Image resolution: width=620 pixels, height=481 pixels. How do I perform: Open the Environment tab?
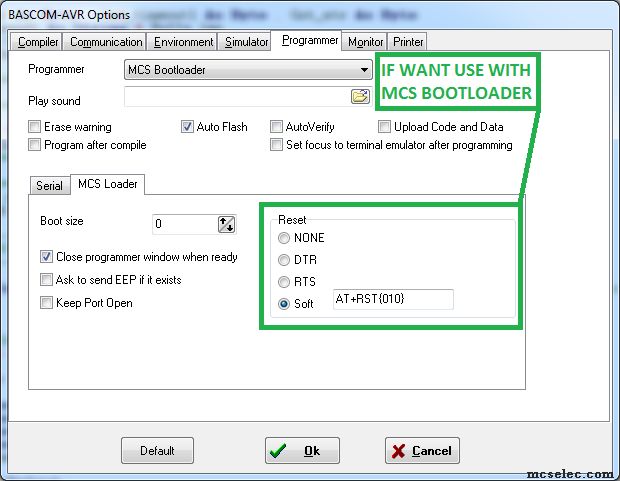pos(183,42)
